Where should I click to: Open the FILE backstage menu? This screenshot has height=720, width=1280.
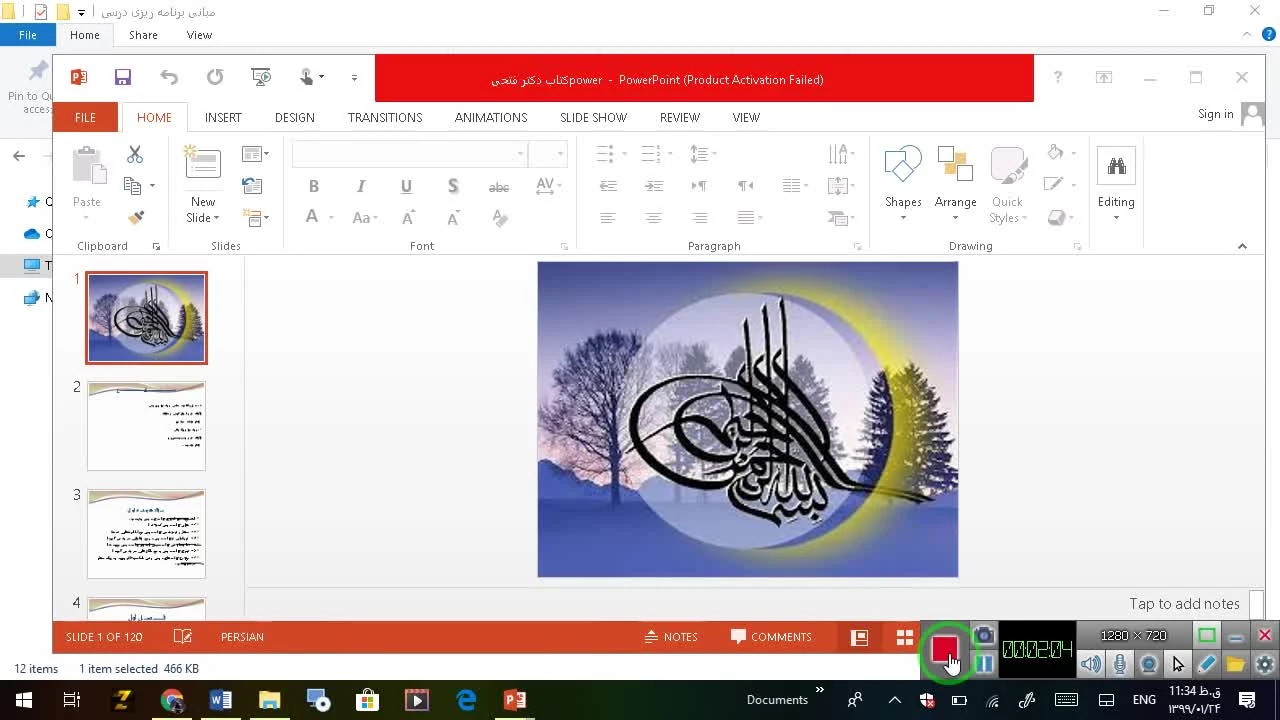click(85, 117)
